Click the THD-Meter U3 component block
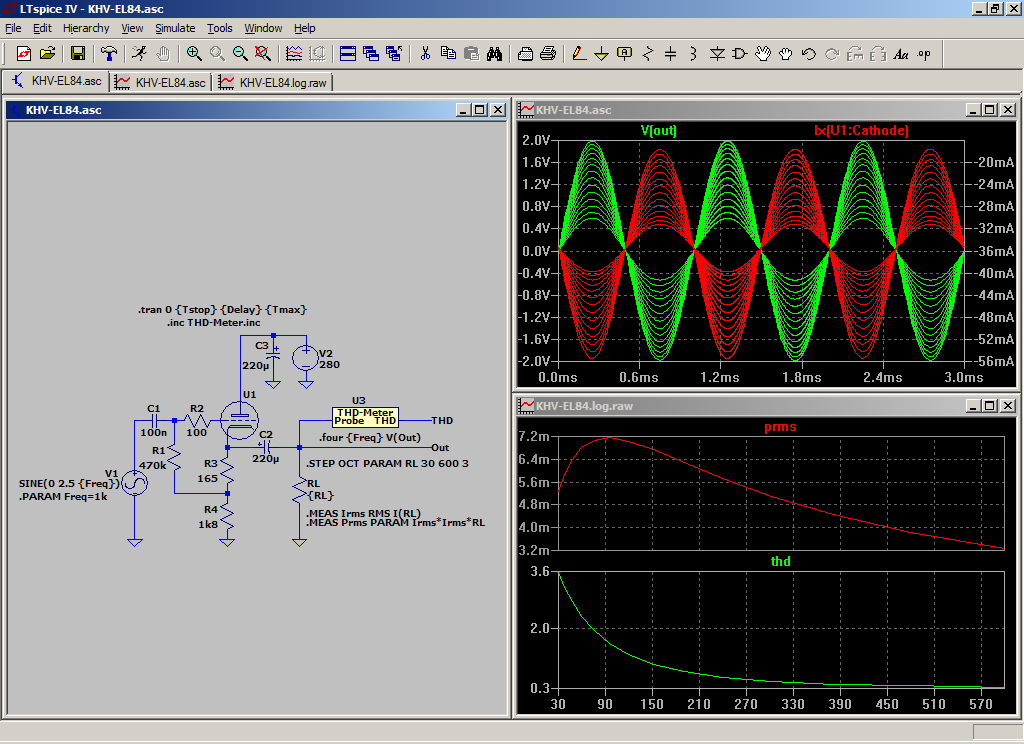Viewport: 1024px width, 744px height. point(365,416)
